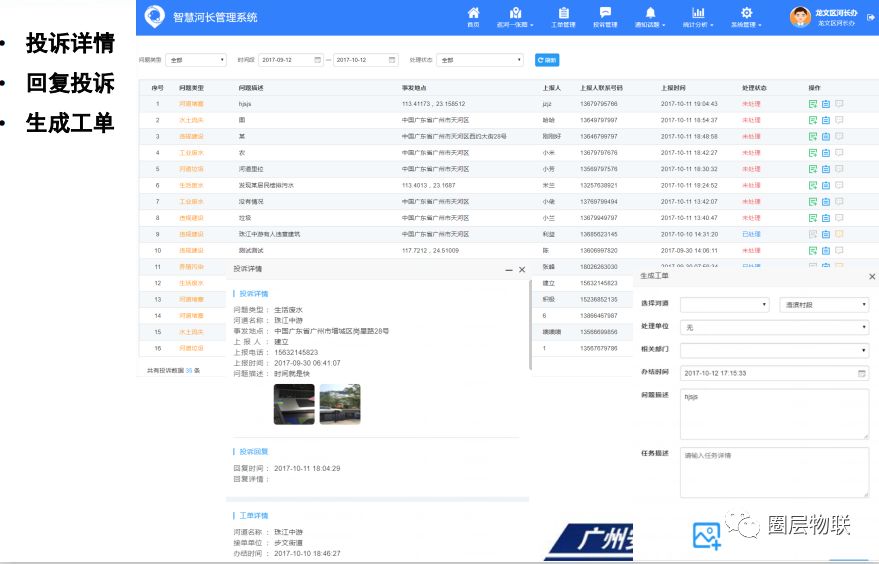Close the 投诉详情 dialog
The width and height of the screenshot is (879, 564).
(x=522, y=270)
